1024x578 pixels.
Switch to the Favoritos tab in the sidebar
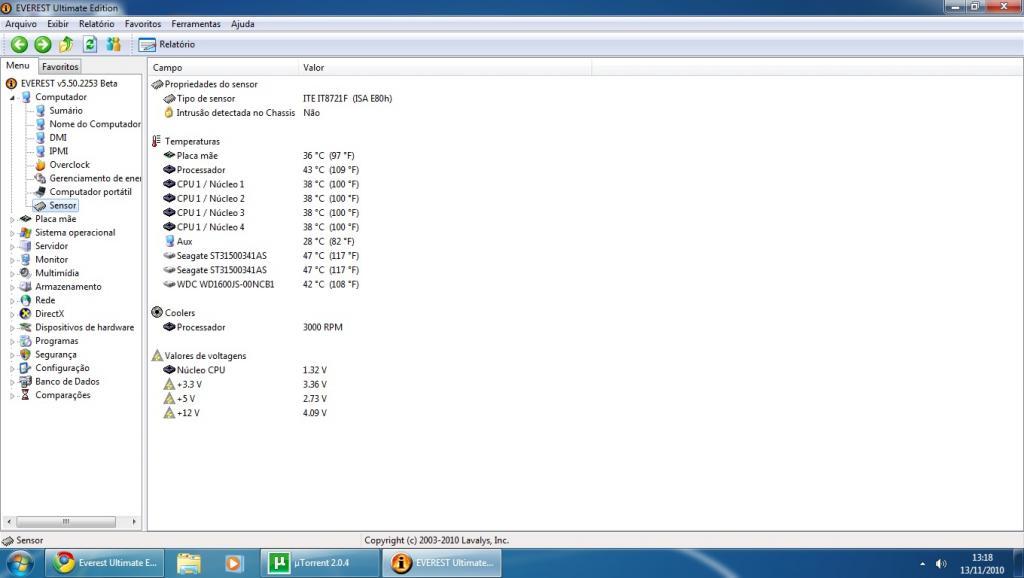(x=60, y=67)
